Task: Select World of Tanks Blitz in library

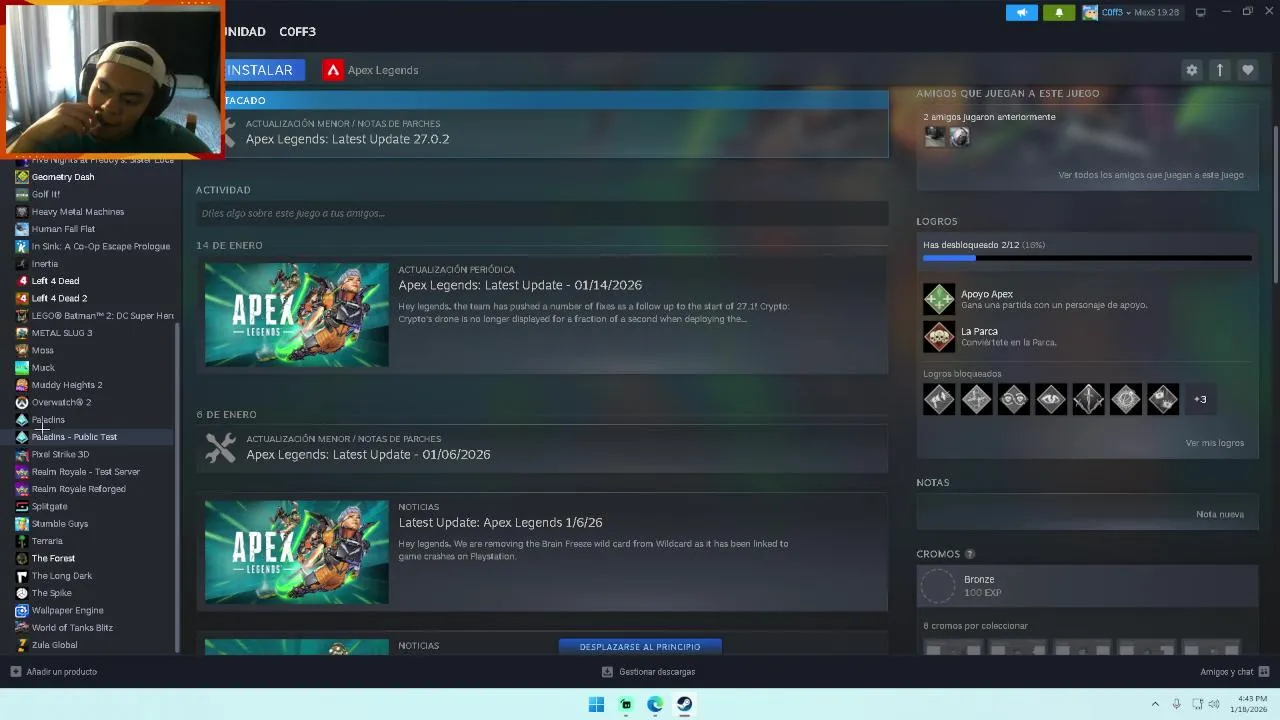Action: (72, 628)
